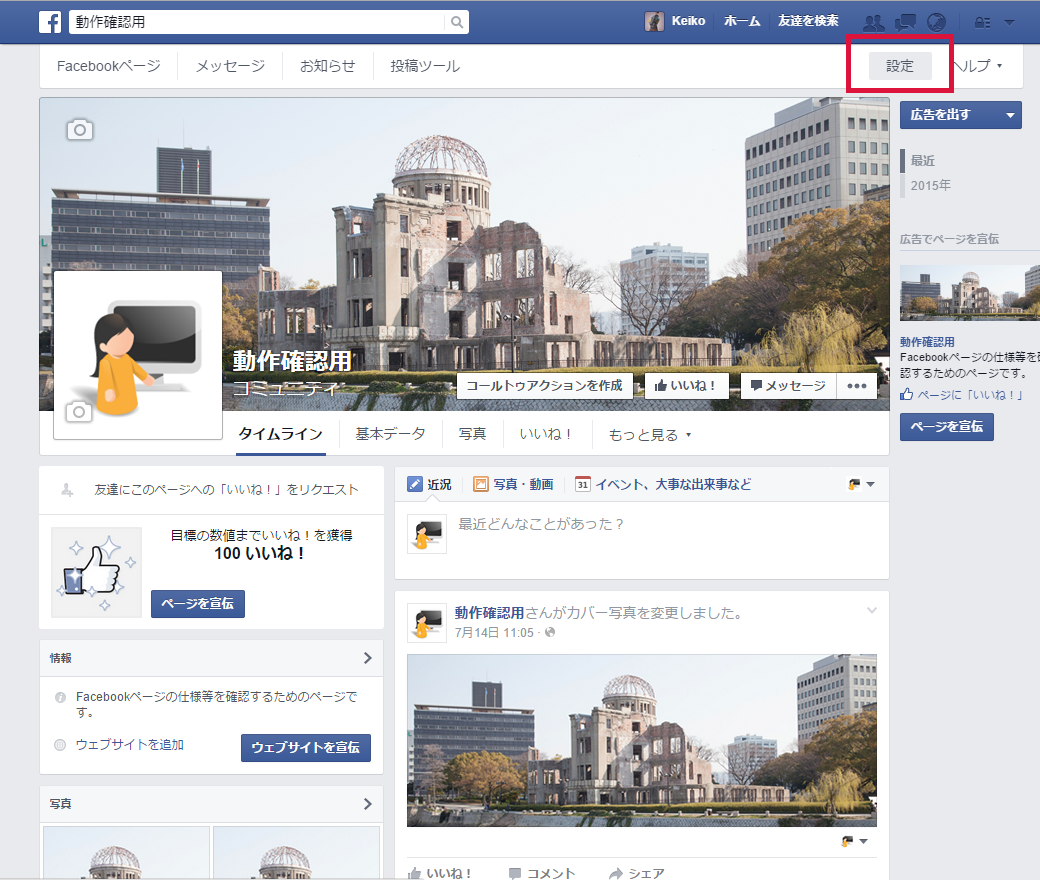
Task: Expand the 写真 section arrow
Action: click(x=367, y=804)
